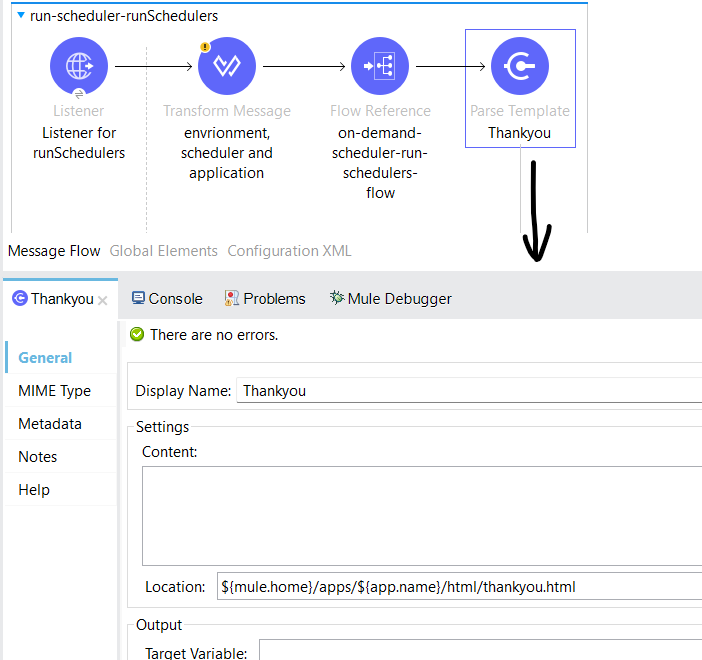Screen dimensions: 702x660
Task: Click the Target Variable input field
Action: (480, 650)
